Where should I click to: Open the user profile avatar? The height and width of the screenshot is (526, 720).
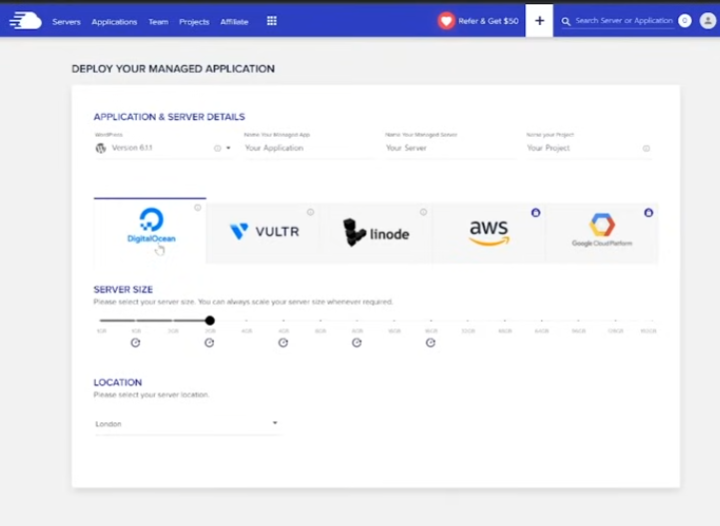pos(708,21)
